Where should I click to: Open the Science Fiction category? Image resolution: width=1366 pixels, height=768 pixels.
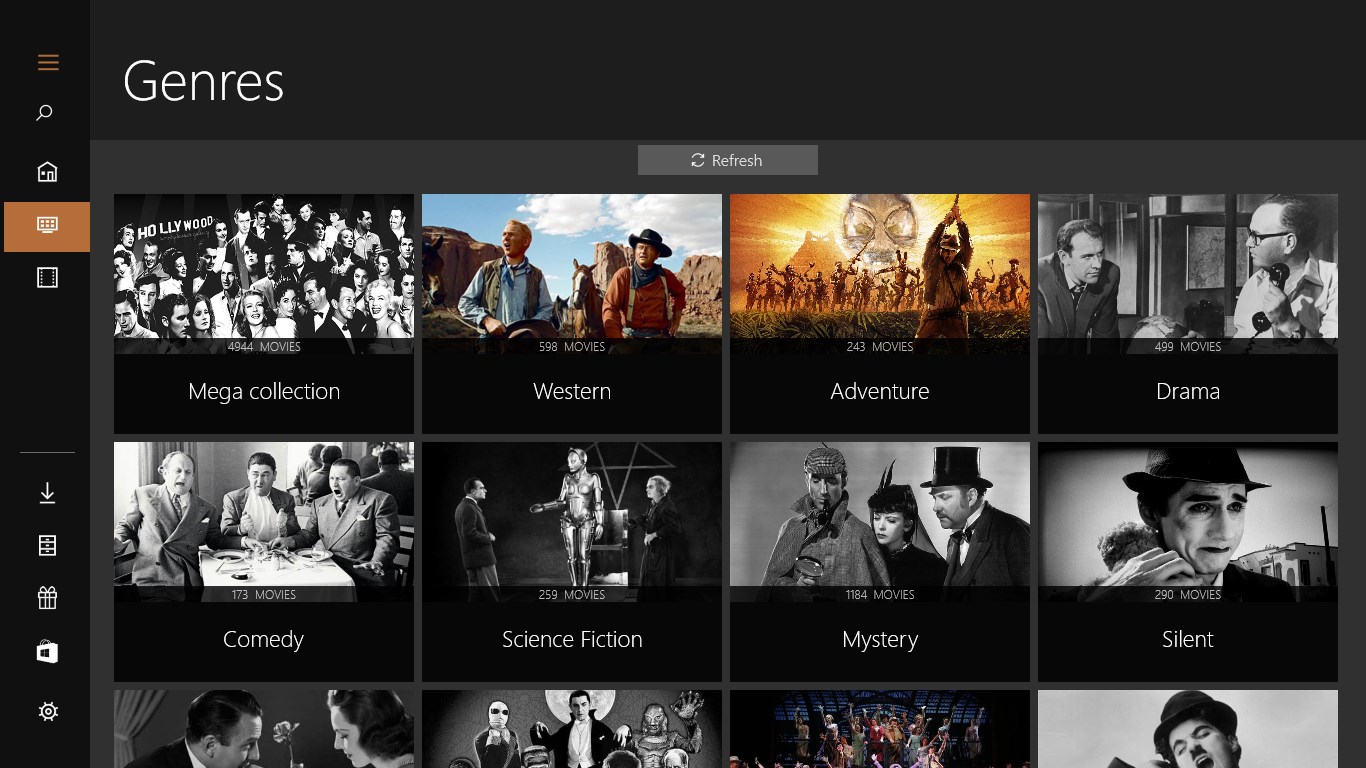click(x=571, y=561)
